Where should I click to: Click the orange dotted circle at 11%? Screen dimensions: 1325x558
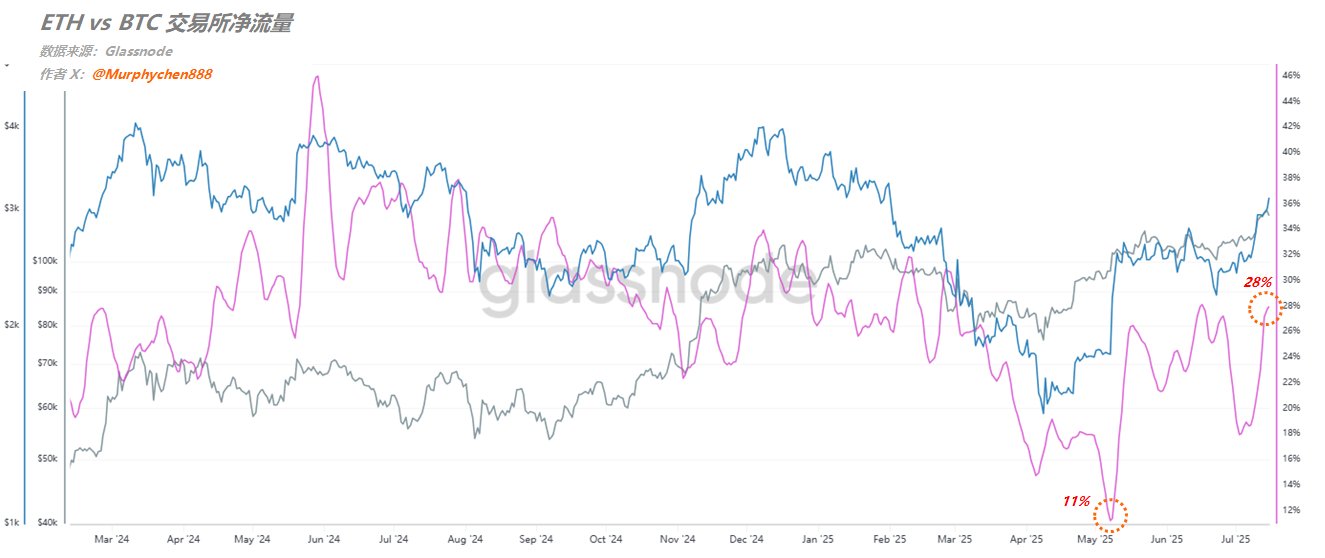[1111, 514]
